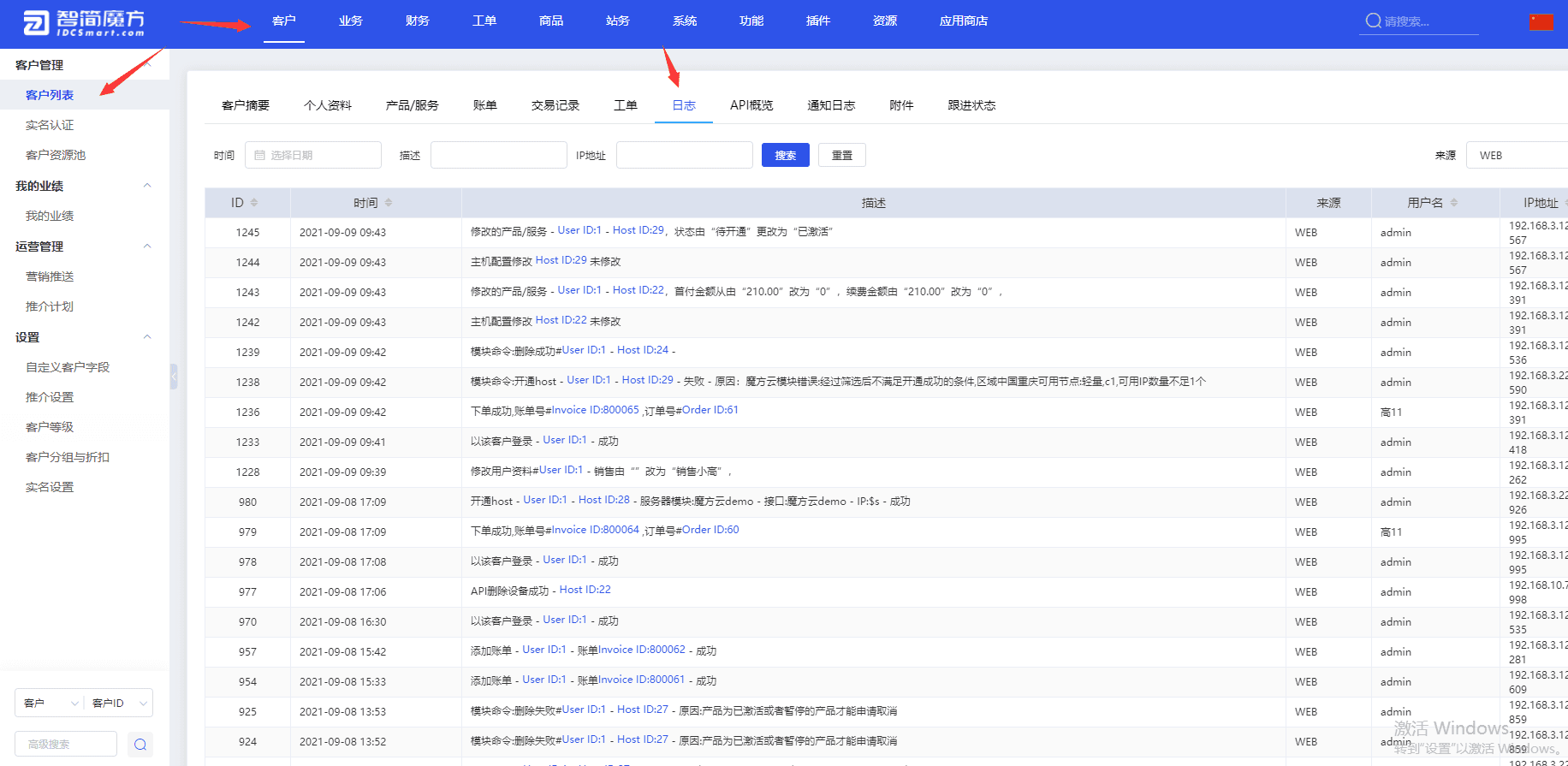1568x766 pixels.
Task: Open the 站务 top menu
Action: tap(618, 21)
